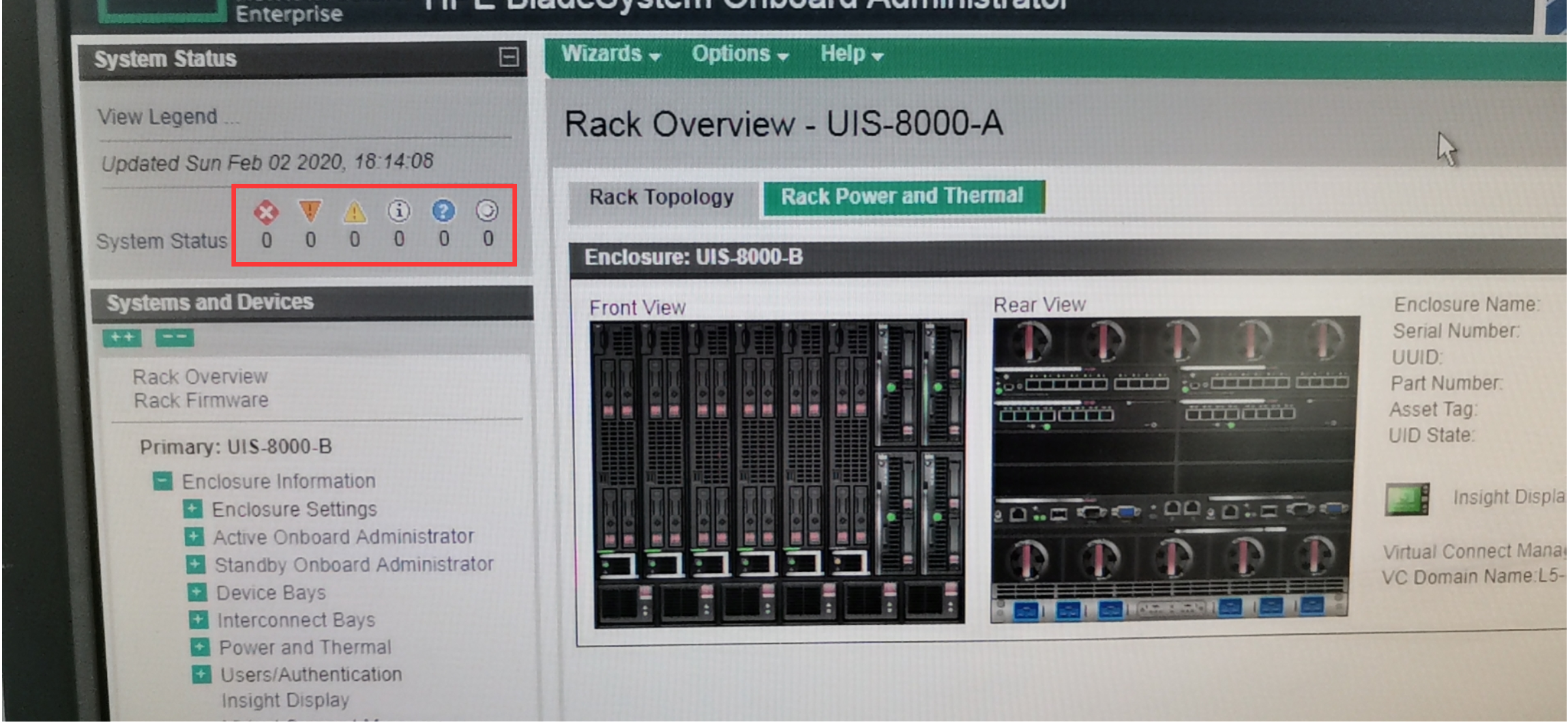The image size is (1568, 724).
Task: Click the red critical error status icon
Action: pos(266,212)
